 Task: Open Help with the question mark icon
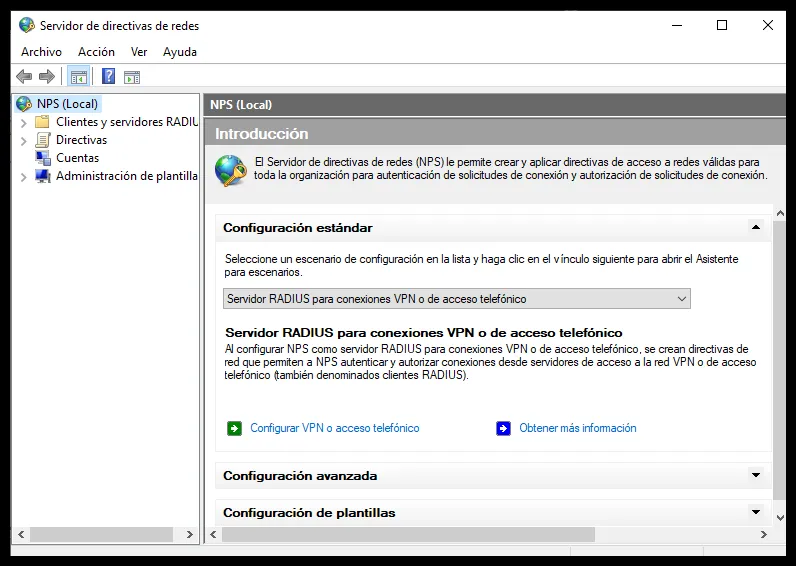pos(109,77)
